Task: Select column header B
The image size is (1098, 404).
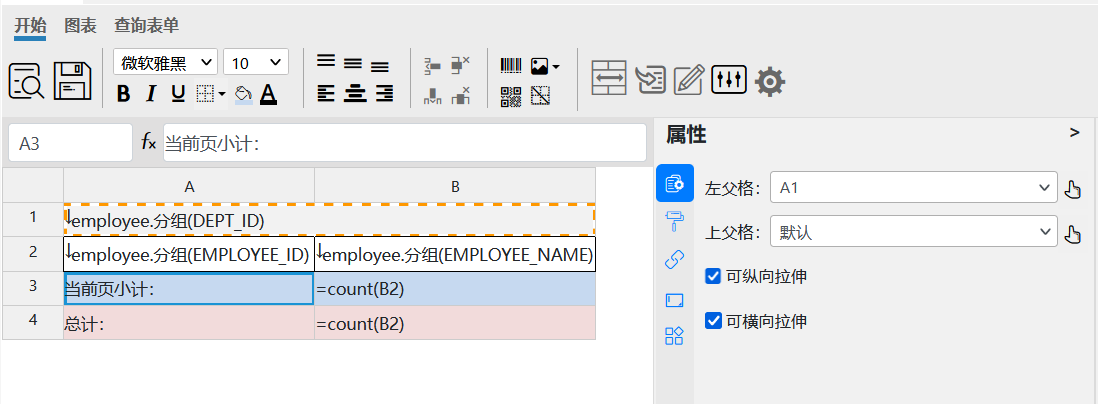Action: pos(455,186)
